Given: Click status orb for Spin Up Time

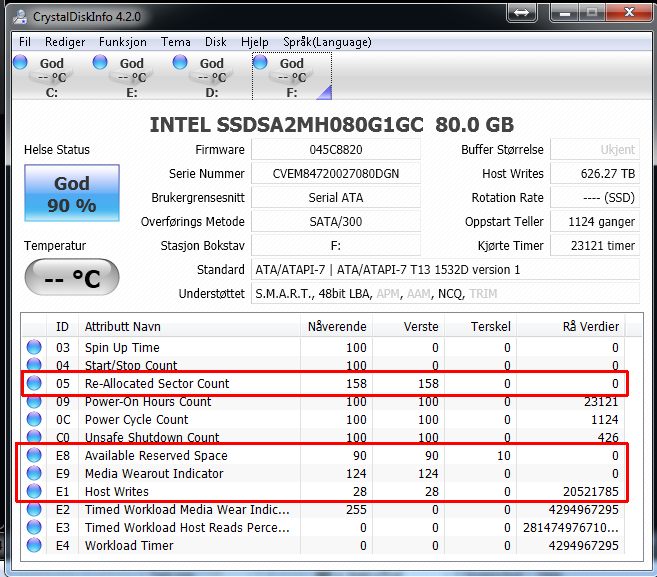Looking at the screenshot, I should (34, 347).
